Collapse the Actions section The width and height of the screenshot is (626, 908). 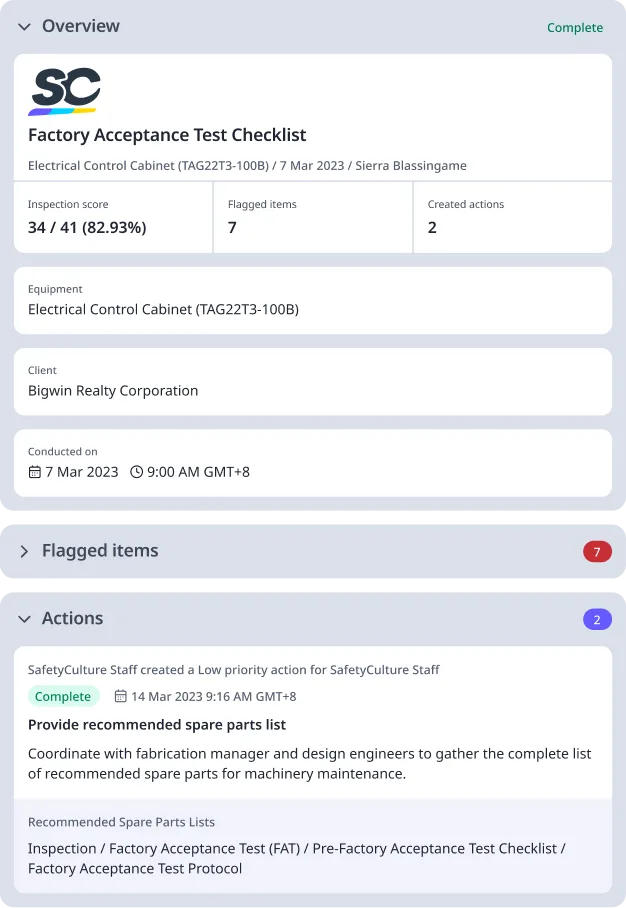(x=24, y=618)
